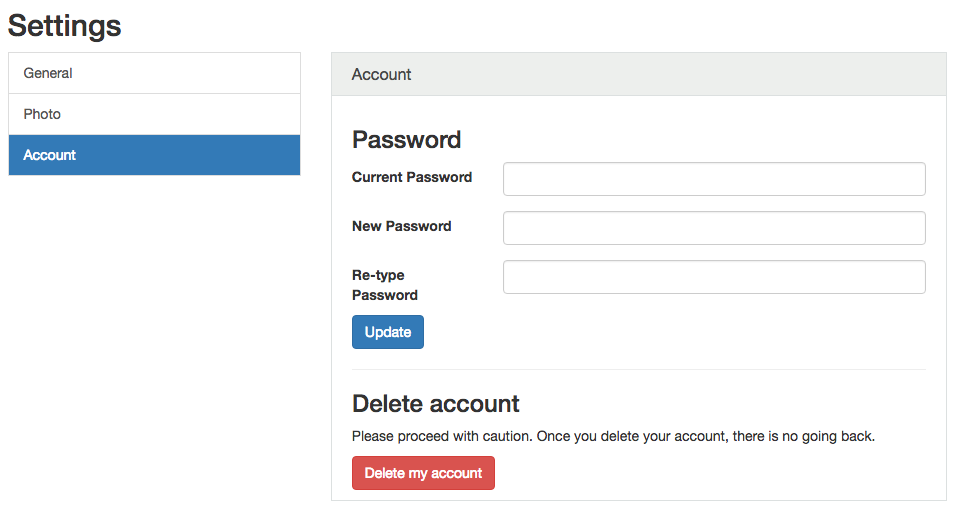
Task: Click into the New Password field
Action: [x=714, y=228]
